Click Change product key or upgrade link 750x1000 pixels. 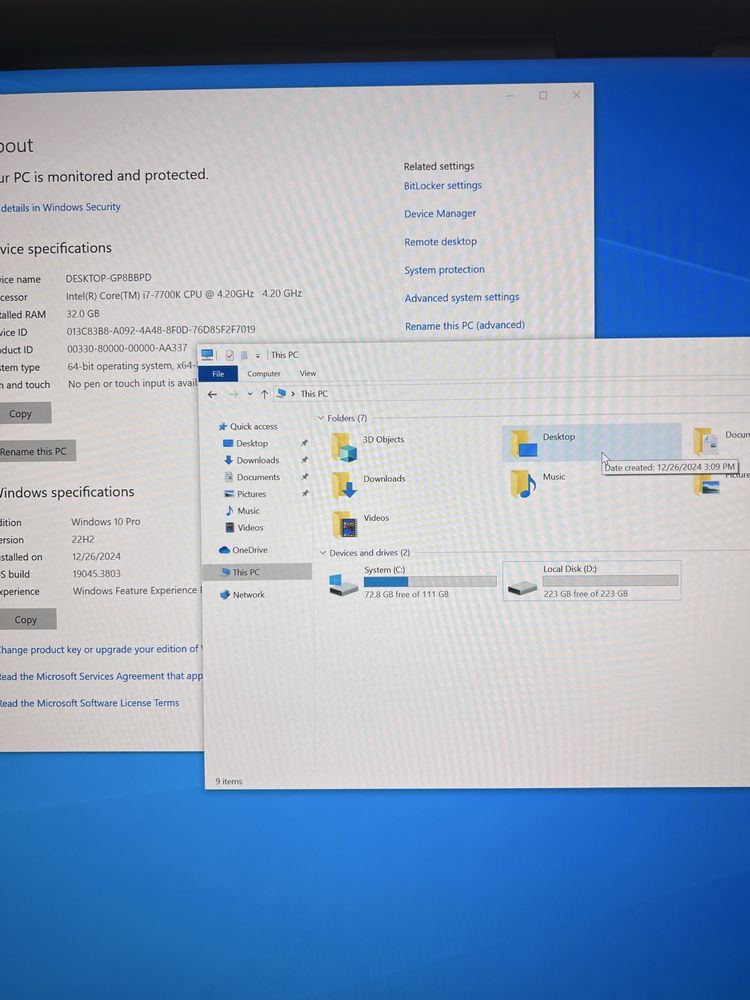[101, 649]
